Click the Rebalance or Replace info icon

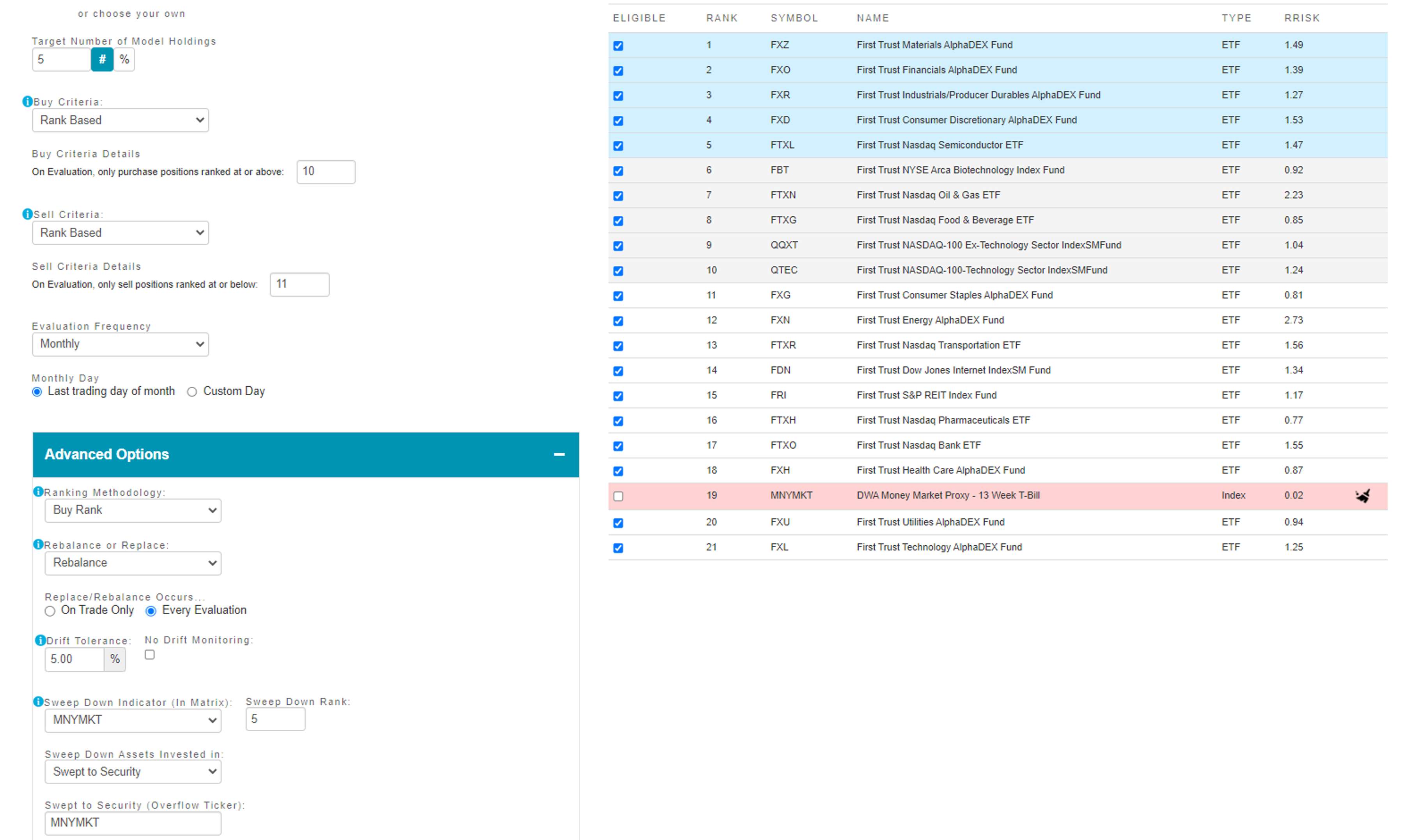click(x=39, y=544)
